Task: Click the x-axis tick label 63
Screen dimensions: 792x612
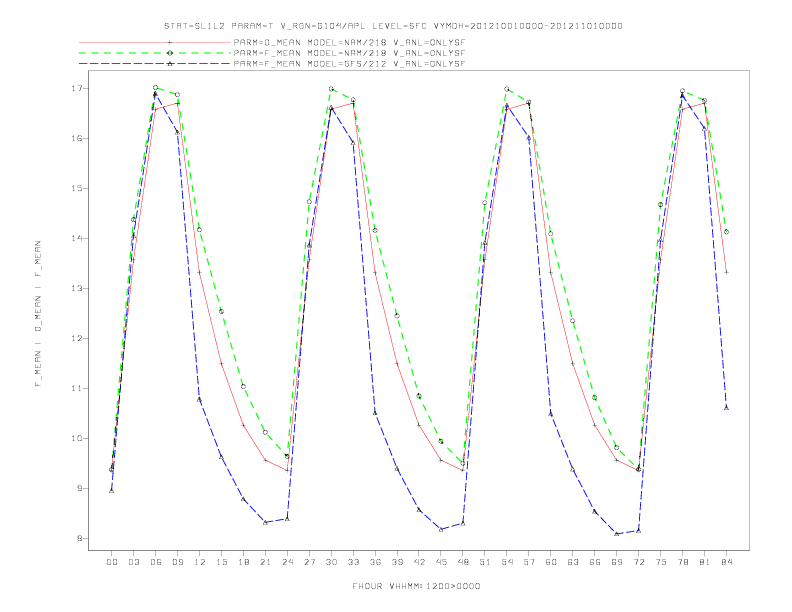Action: 573,562
